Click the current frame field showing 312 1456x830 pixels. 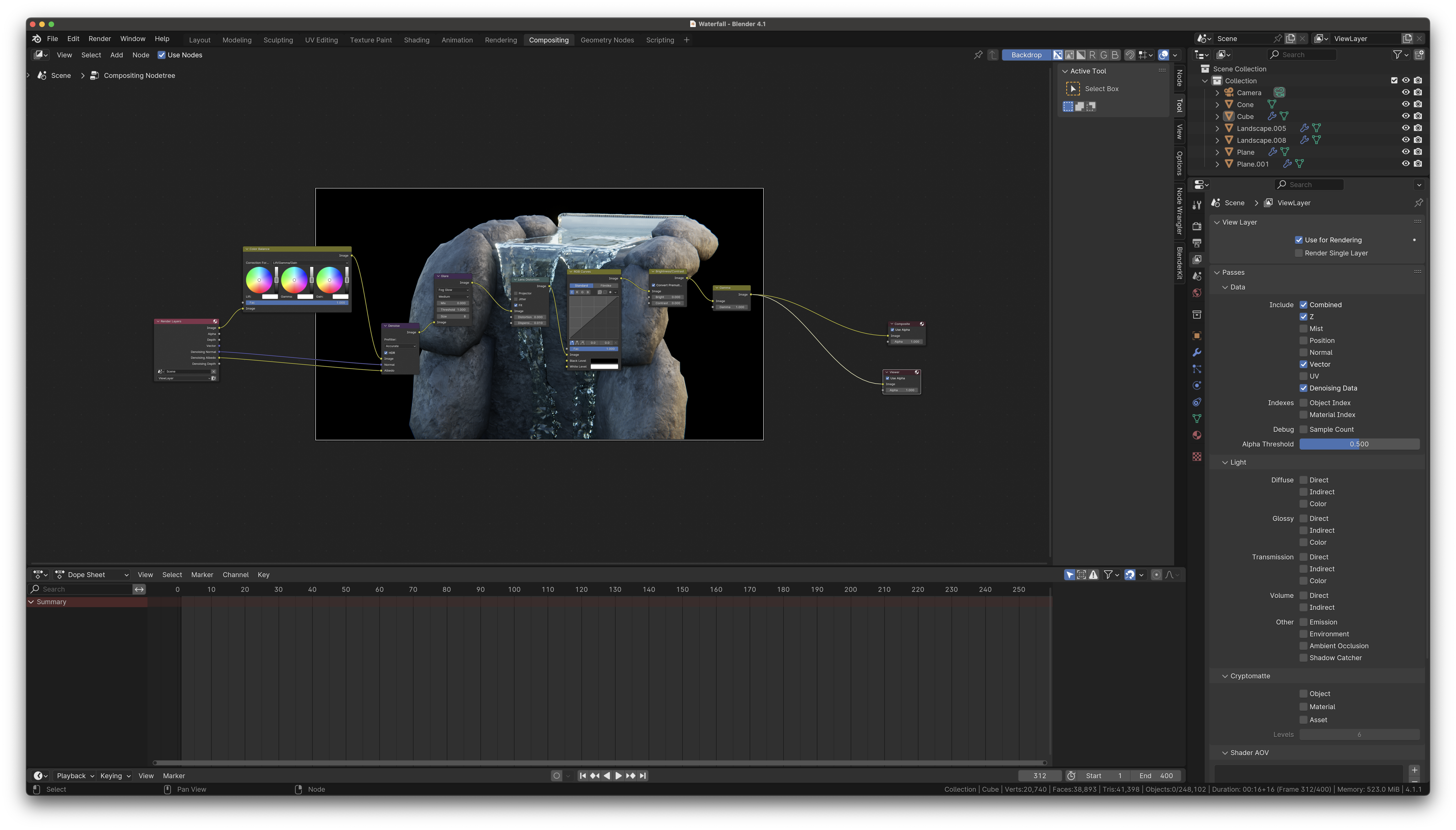click(1040, 776)
